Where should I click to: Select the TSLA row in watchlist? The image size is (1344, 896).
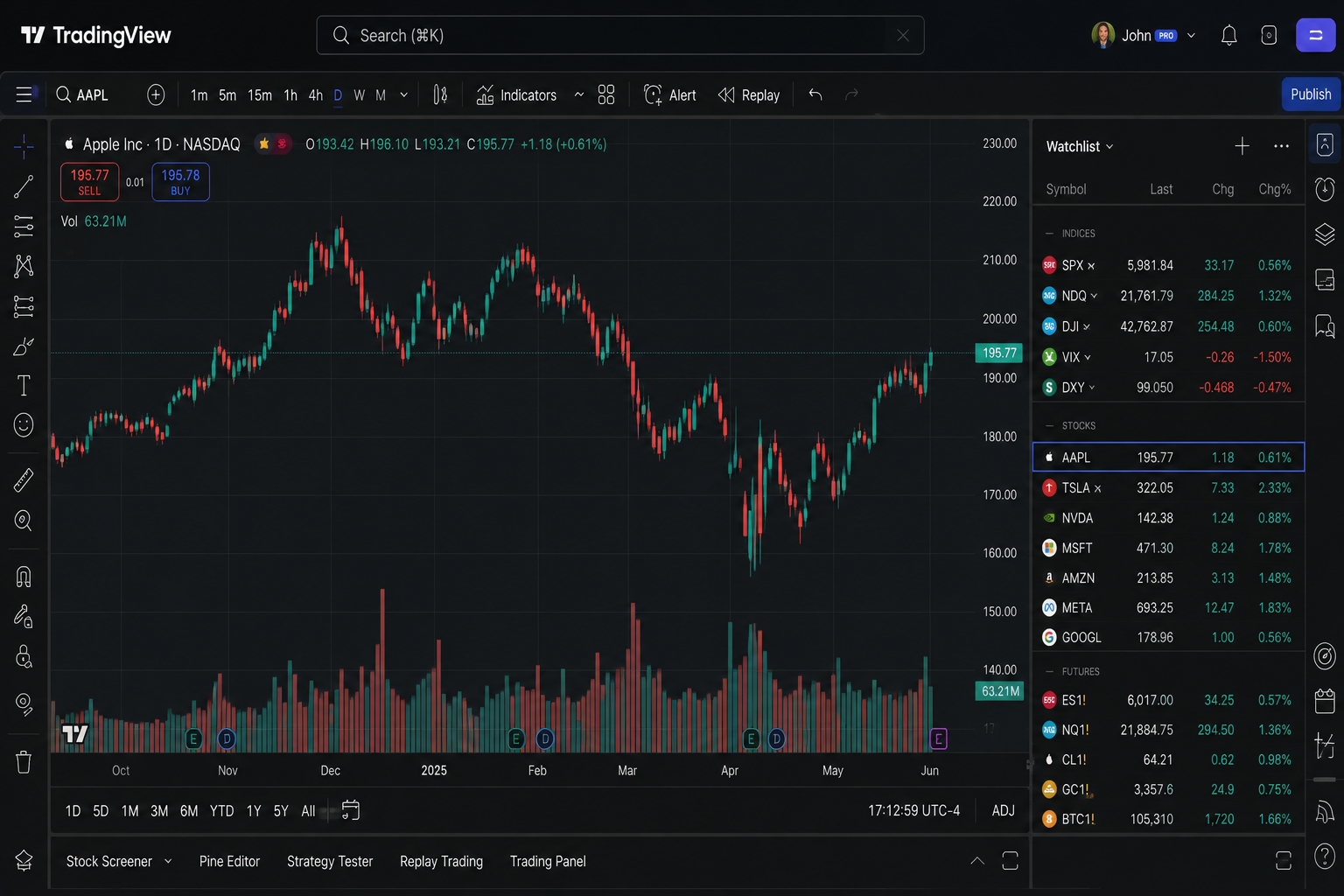click(x=1168, y=487)
